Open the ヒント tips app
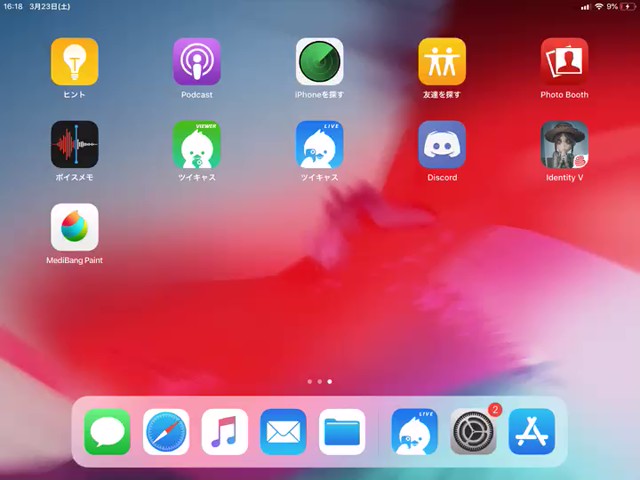The width and height of the screenshot is (640, 480). point(74,62)
